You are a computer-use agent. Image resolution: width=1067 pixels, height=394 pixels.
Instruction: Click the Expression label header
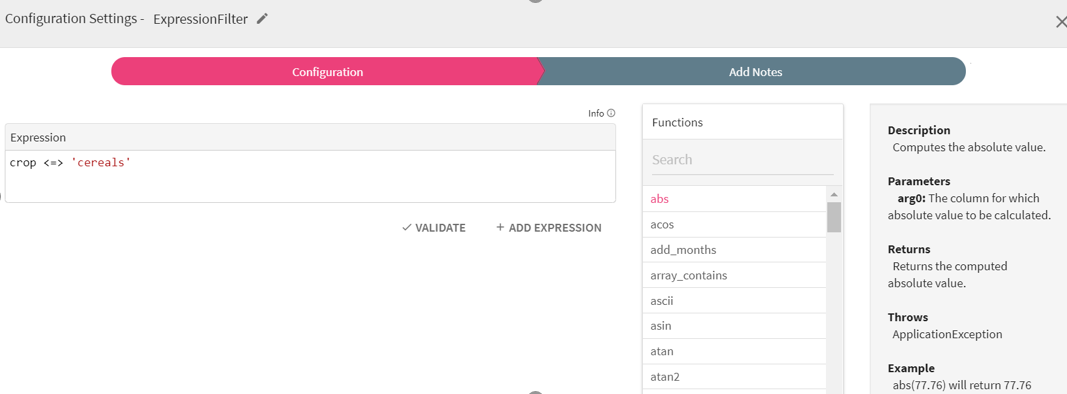(x=310, y=137)
